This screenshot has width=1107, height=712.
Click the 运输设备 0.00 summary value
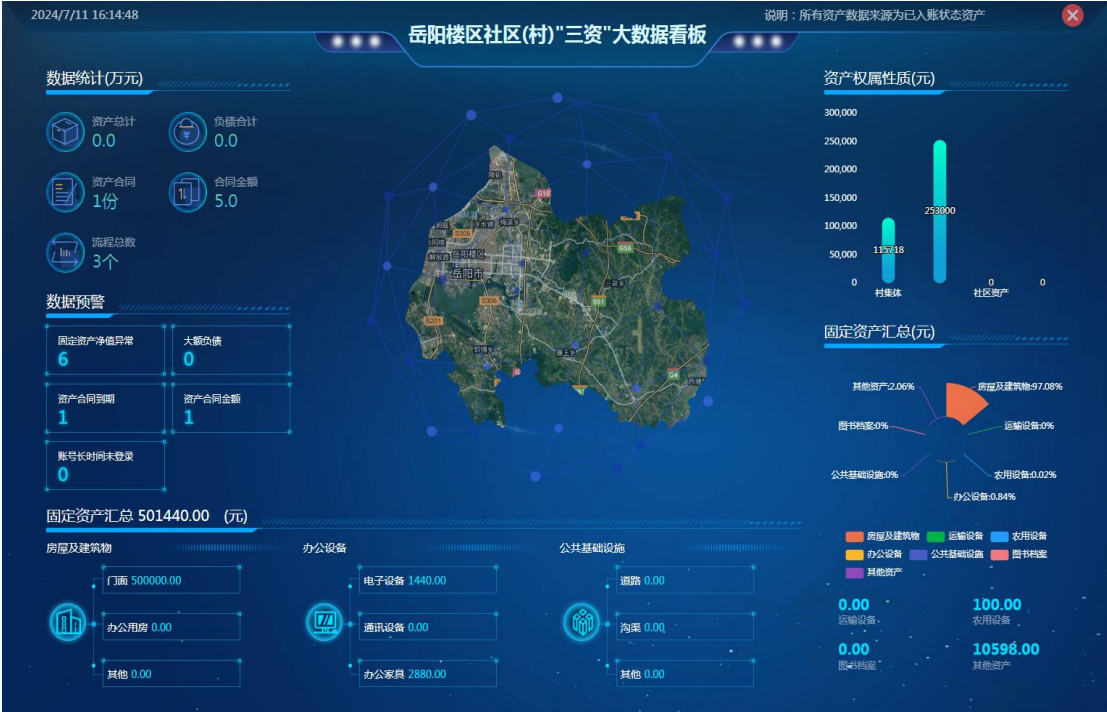854,605
